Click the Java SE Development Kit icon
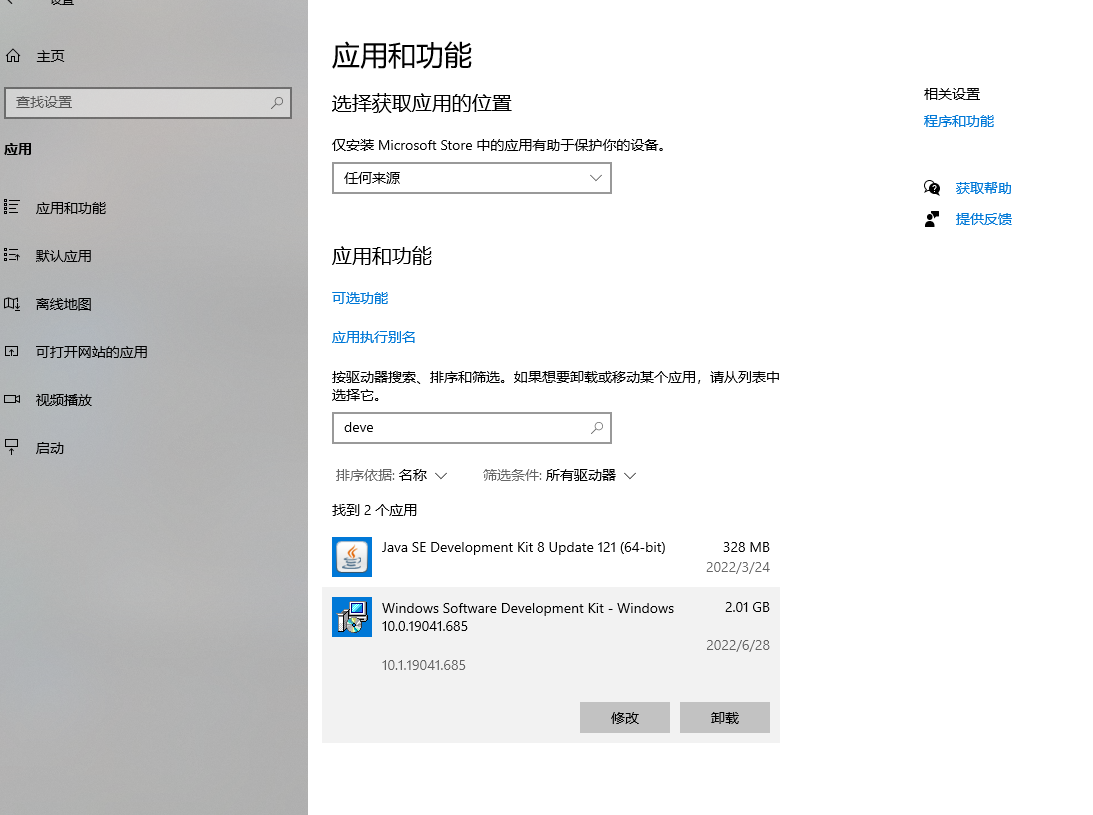The height and width of the screenshot is (815, 1093). (351, 556)
